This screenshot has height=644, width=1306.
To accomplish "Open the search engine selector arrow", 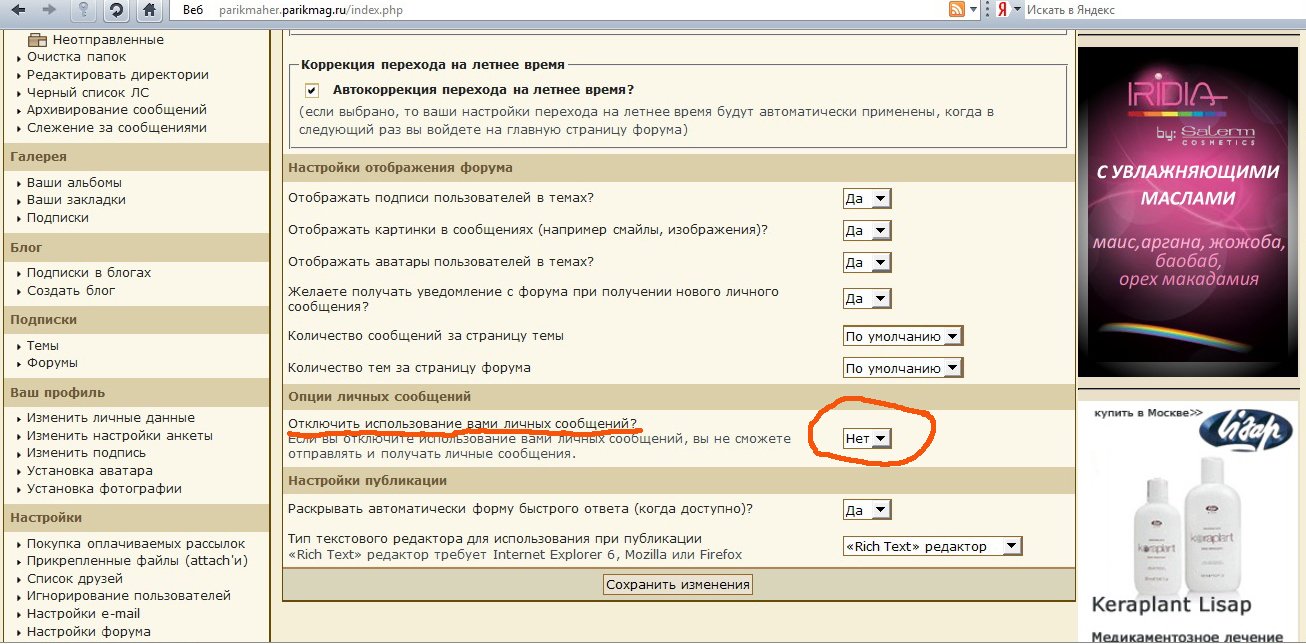I will [x=1016, y=10].
